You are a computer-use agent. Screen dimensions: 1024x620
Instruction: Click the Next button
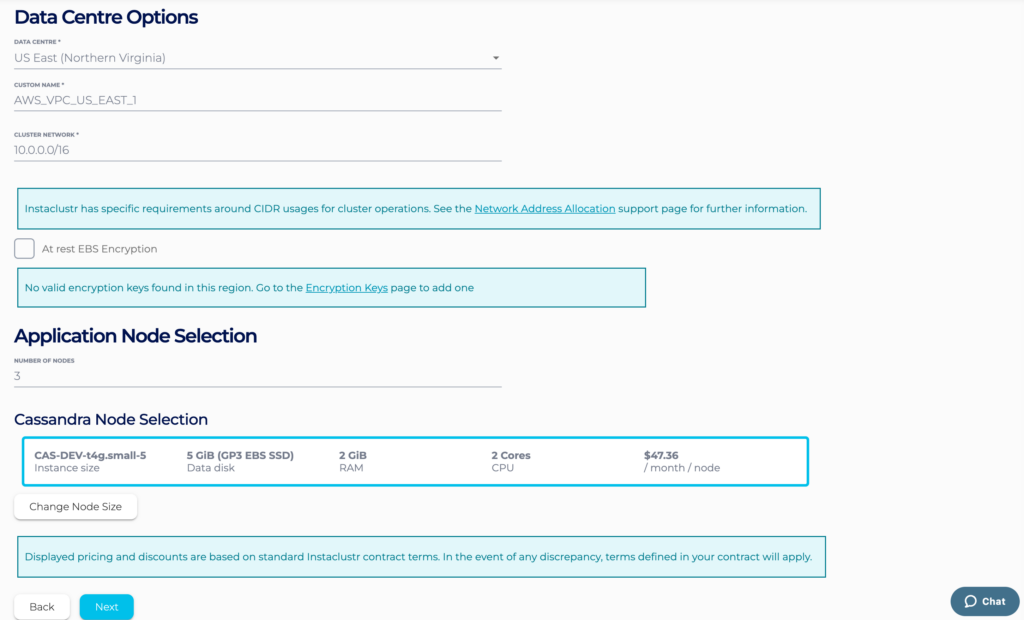(106, 606)
